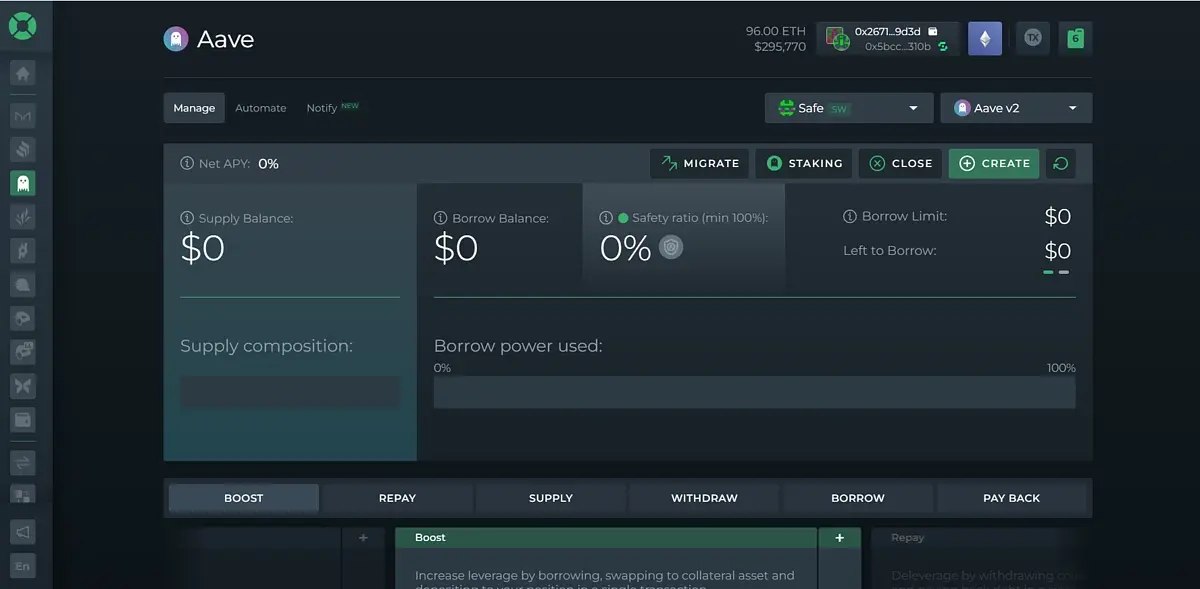
Task: Select the Pay Back action tab
Action: pos(1012,498)
